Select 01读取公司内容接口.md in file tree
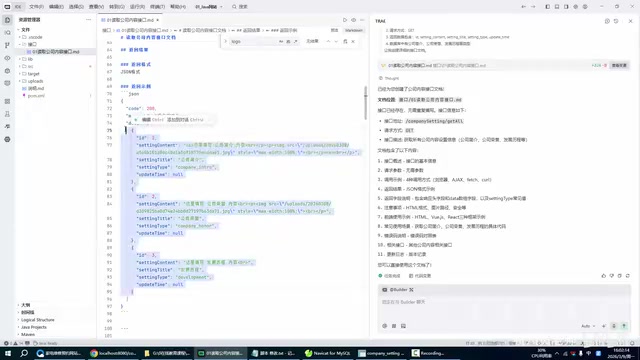Image resolution: width=640 pixels, height=360 pixels. click(x=56, y=52)
